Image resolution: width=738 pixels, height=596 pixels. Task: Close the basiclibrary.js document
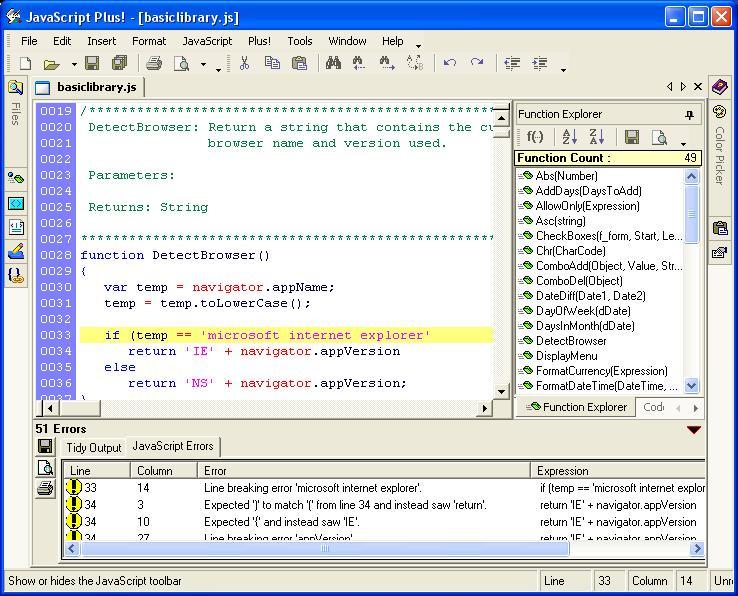tap(698, 87)
